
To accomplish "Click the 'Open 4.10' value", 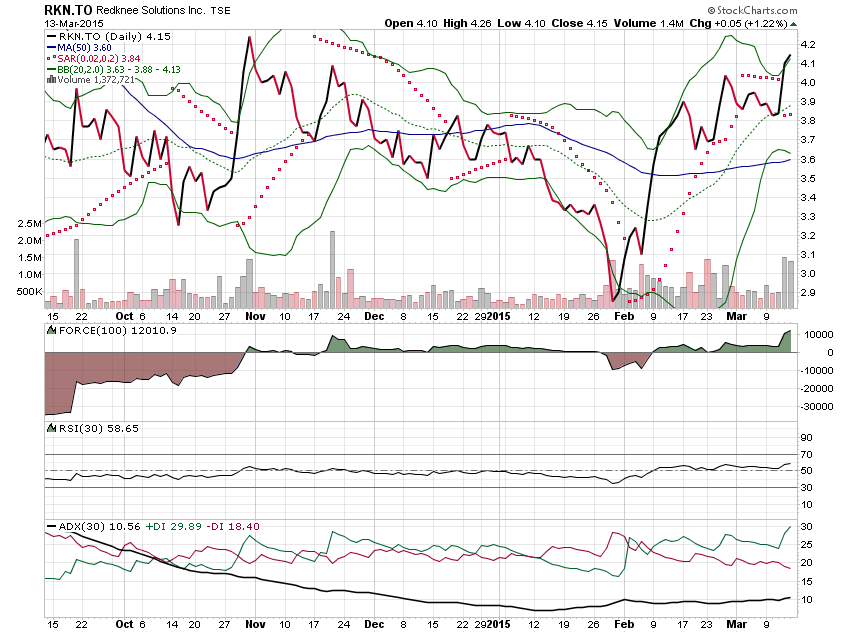I will point(411,23).
